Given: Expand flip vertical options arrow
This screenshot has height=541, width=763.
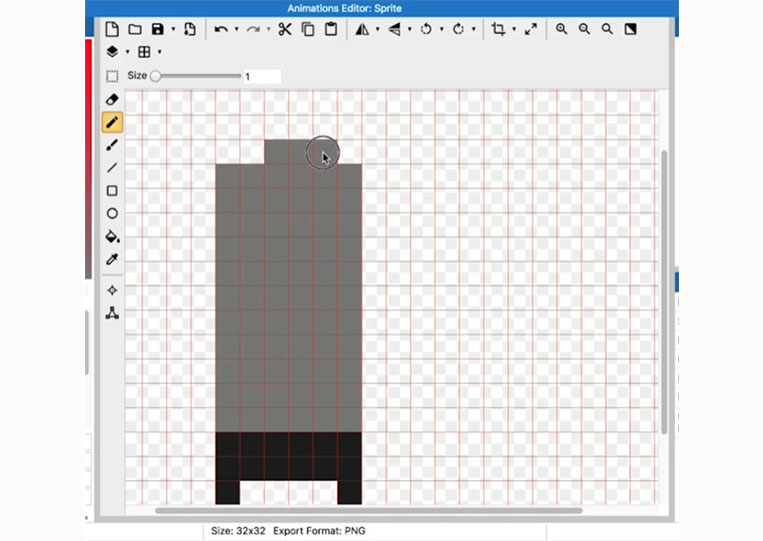Looking at the screenshot, I should [410, 29].
